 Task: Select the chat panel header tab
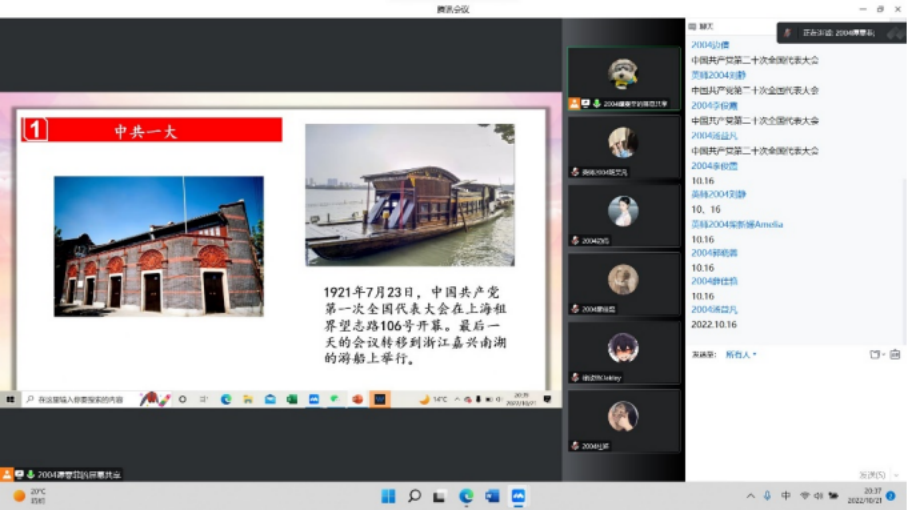click(705, 26)
